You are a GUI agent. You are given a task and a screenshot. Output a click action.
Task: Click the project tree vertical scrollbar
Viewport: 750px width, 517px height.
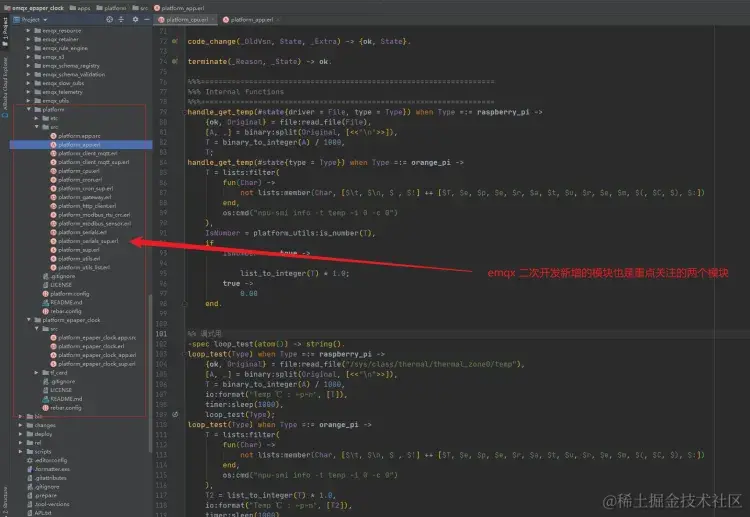[x=150, y=373]
